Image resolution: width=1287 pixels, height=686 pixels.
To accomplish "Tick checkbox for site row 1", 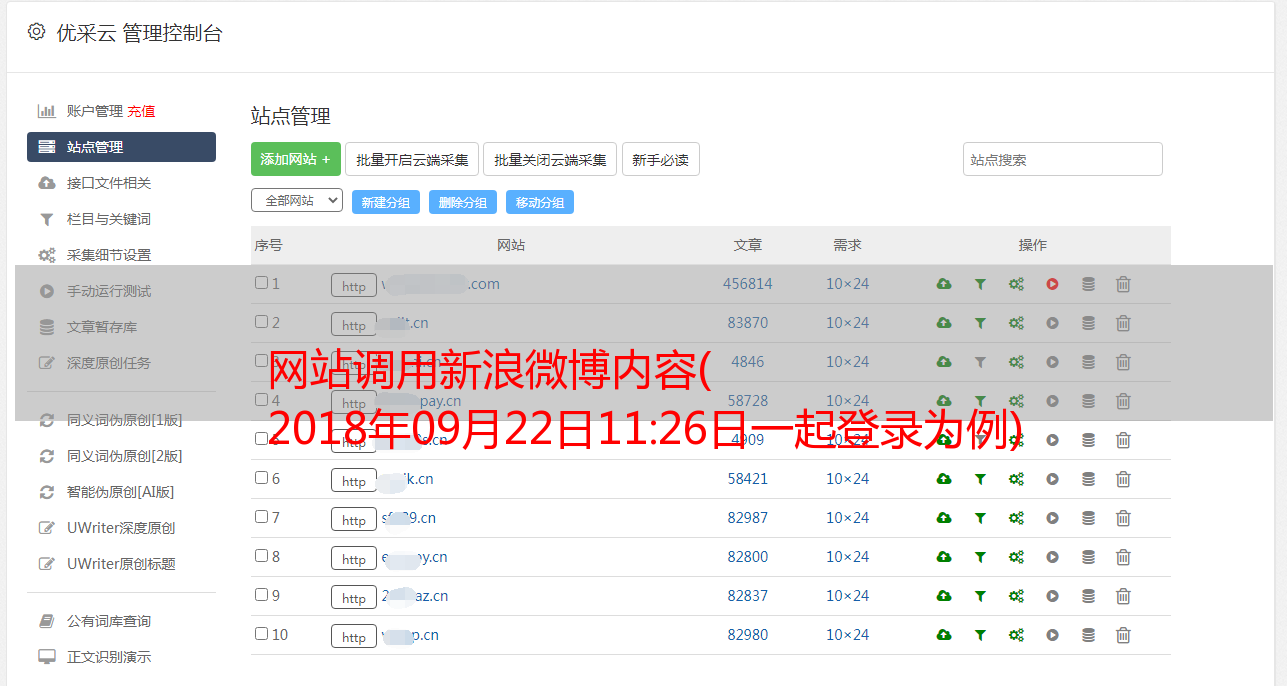I will tap(261, 283).
